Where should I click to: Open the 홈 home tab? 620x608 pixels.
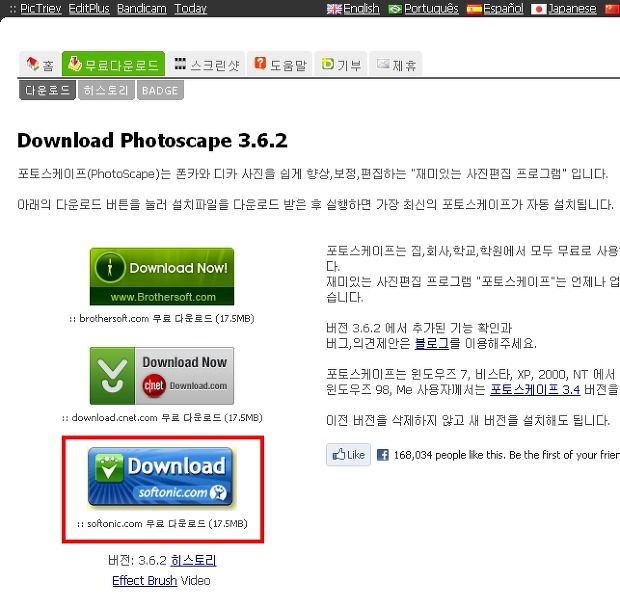point(40,64)
